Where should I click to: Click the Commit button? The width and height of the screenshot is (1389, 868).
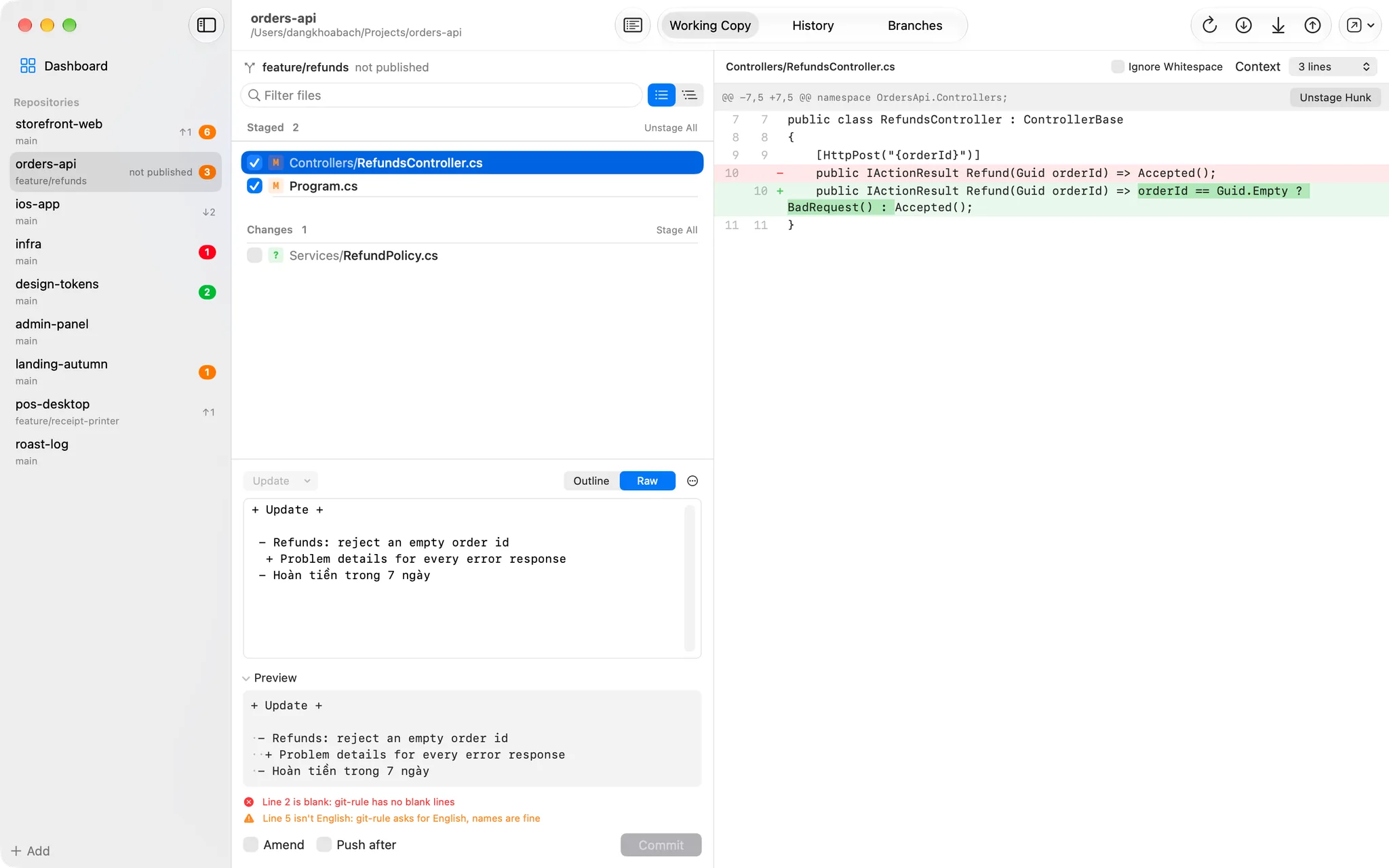click(661, 845)
